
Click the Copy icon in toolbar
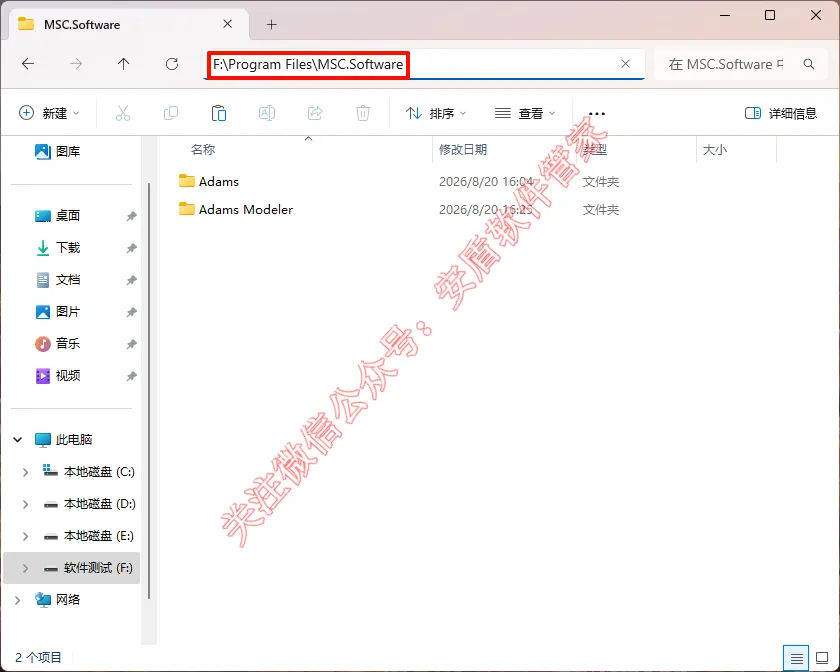click(x=171, y=113)
